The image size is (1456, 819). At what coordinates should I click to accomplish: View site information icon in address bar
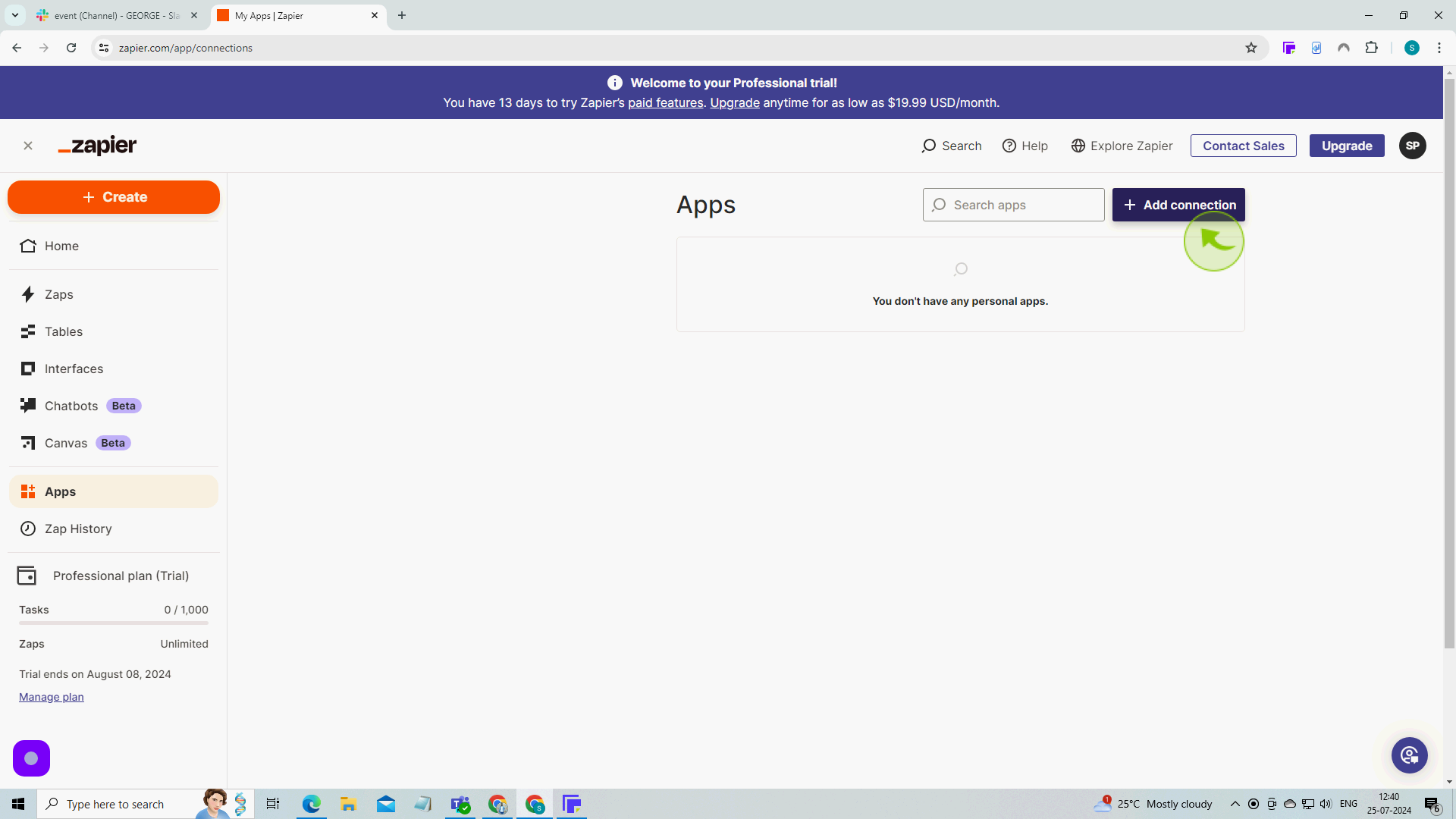click(x=104, y=48)
